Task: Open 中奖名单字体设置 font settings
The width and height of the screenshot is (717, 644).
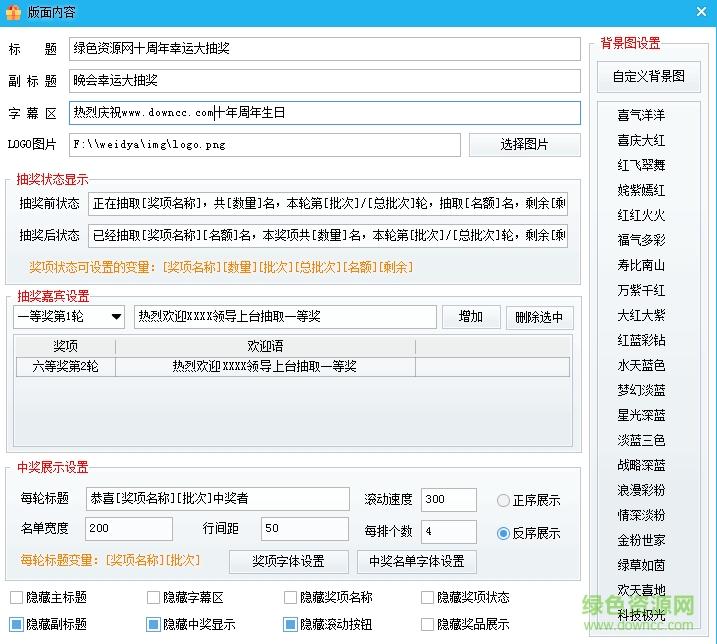Action: point(416,561)
